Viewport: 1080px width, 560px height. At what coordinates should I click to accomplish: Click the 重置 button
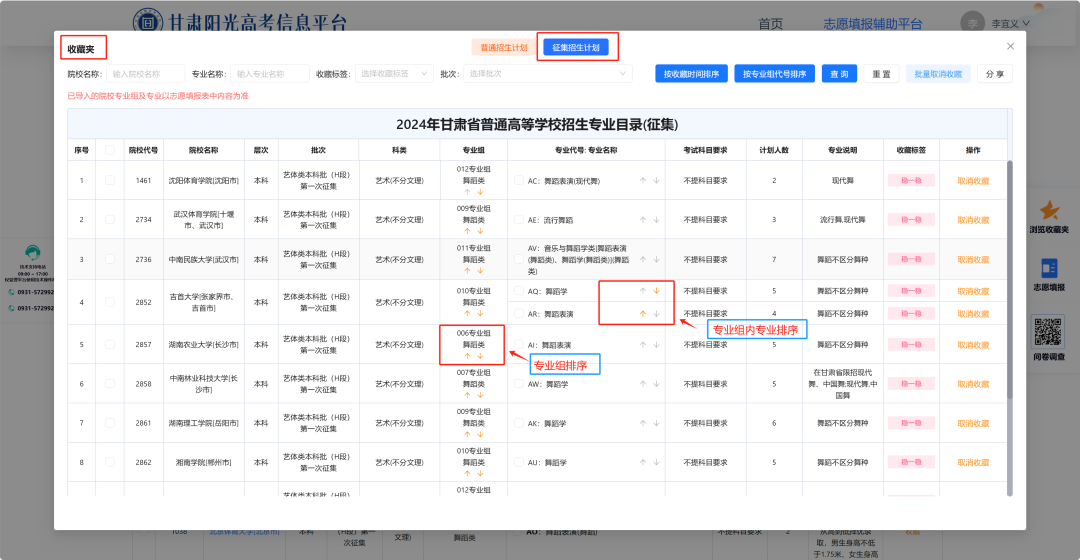point(882,74)
